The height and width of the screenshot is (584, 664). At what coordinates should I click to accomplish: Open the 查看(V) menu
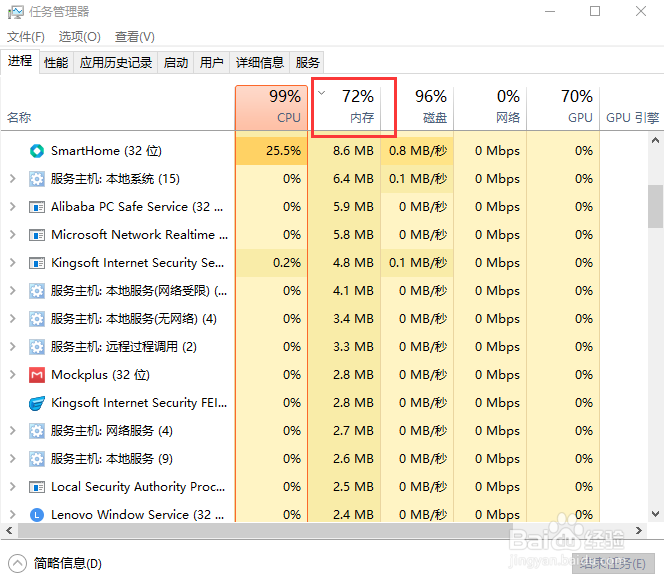click(134, 37)
